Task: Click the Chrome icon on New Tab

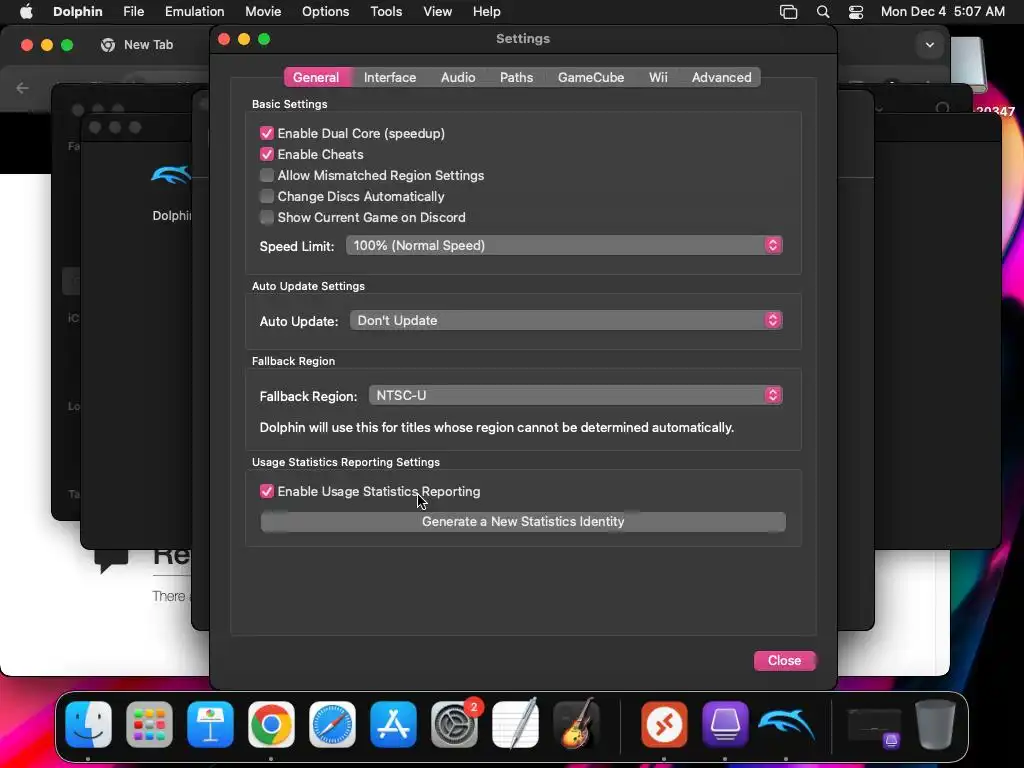Action: tap(108, 45)
